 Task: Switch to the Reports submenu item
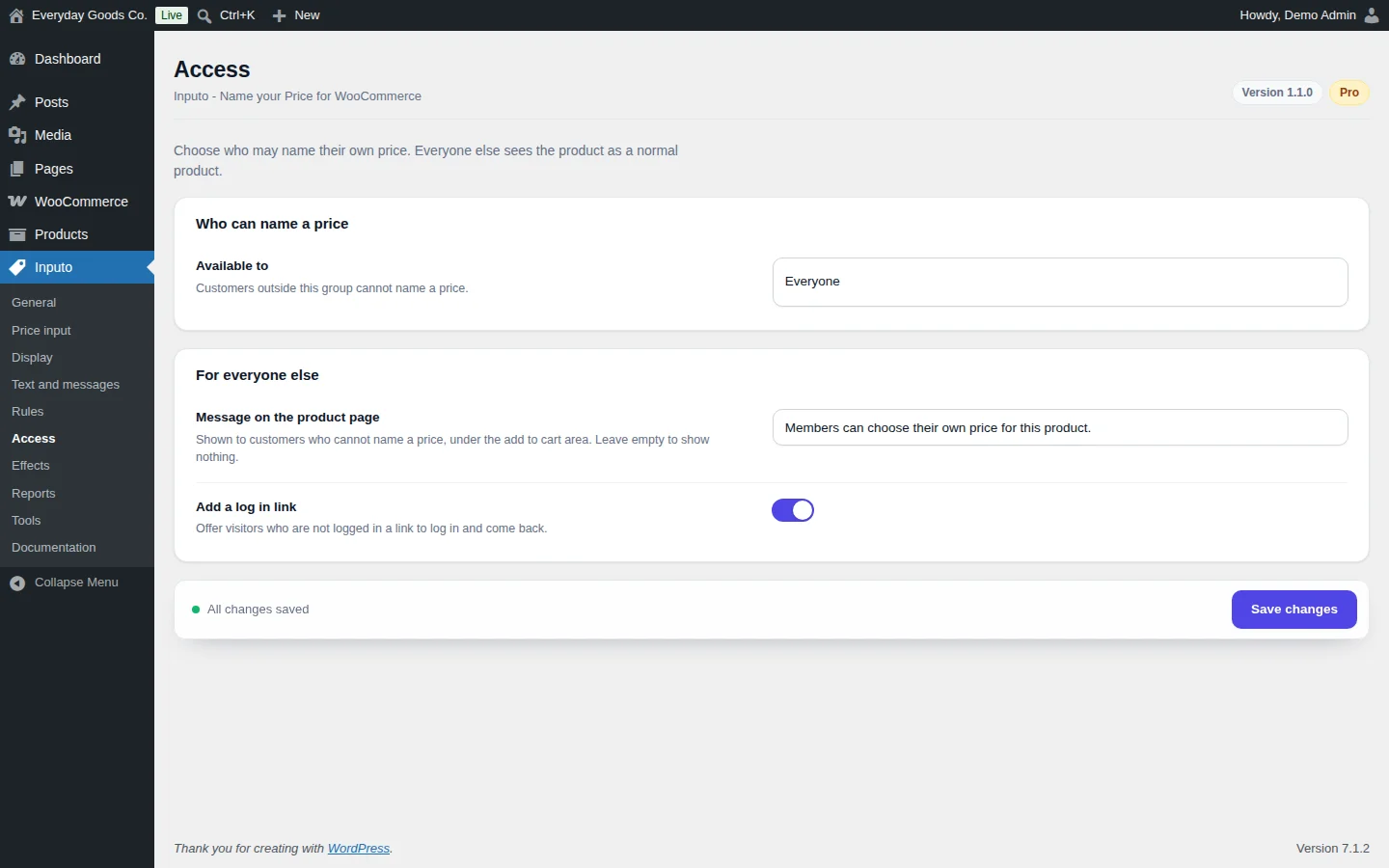[34, 493]
